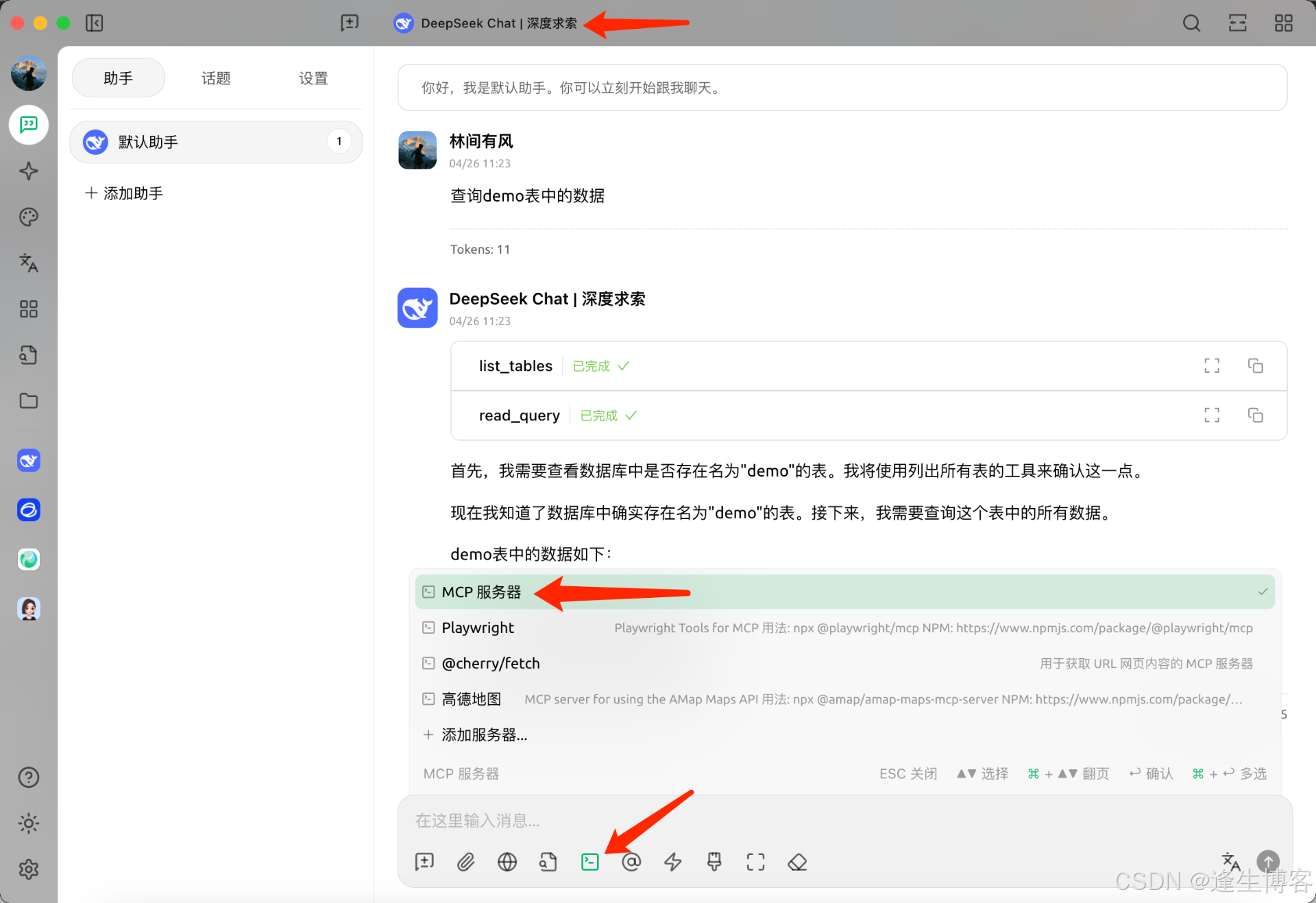Open the paintings palette icon in sidebar

tap(28, 217)
